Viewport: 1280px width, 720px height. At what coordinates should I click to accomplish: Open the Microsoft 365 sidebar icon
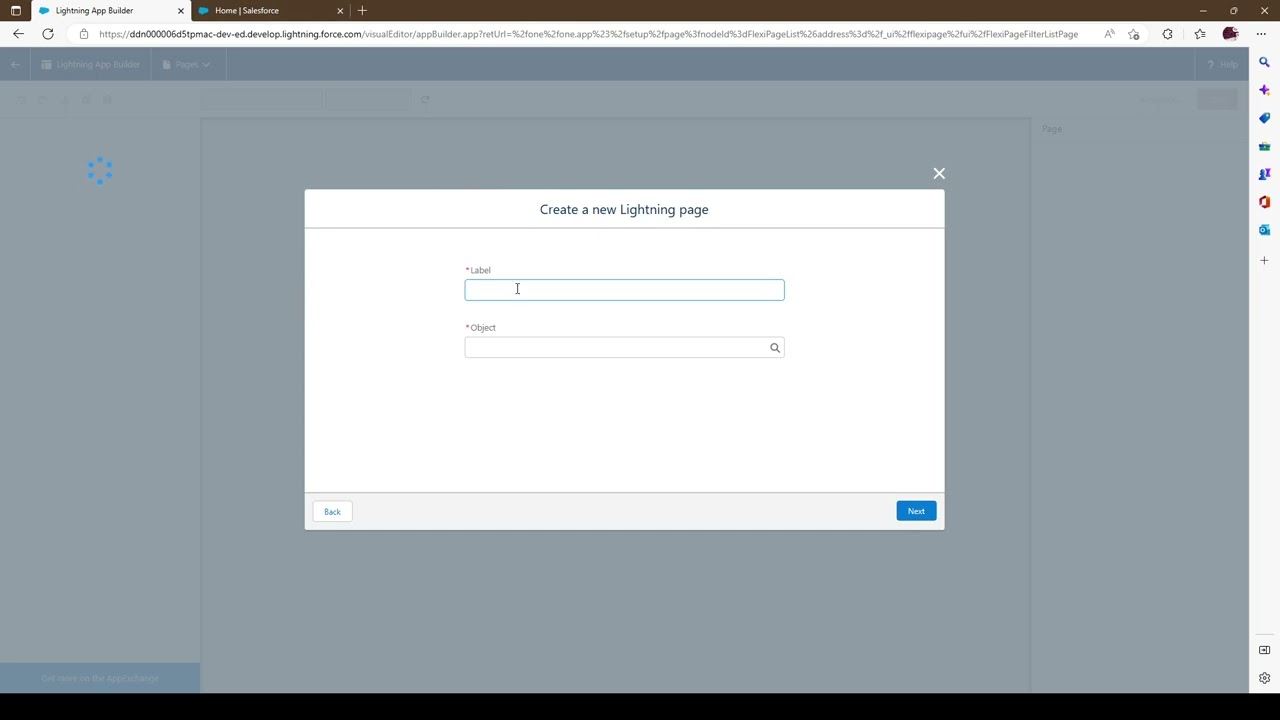click(1264, 202)
